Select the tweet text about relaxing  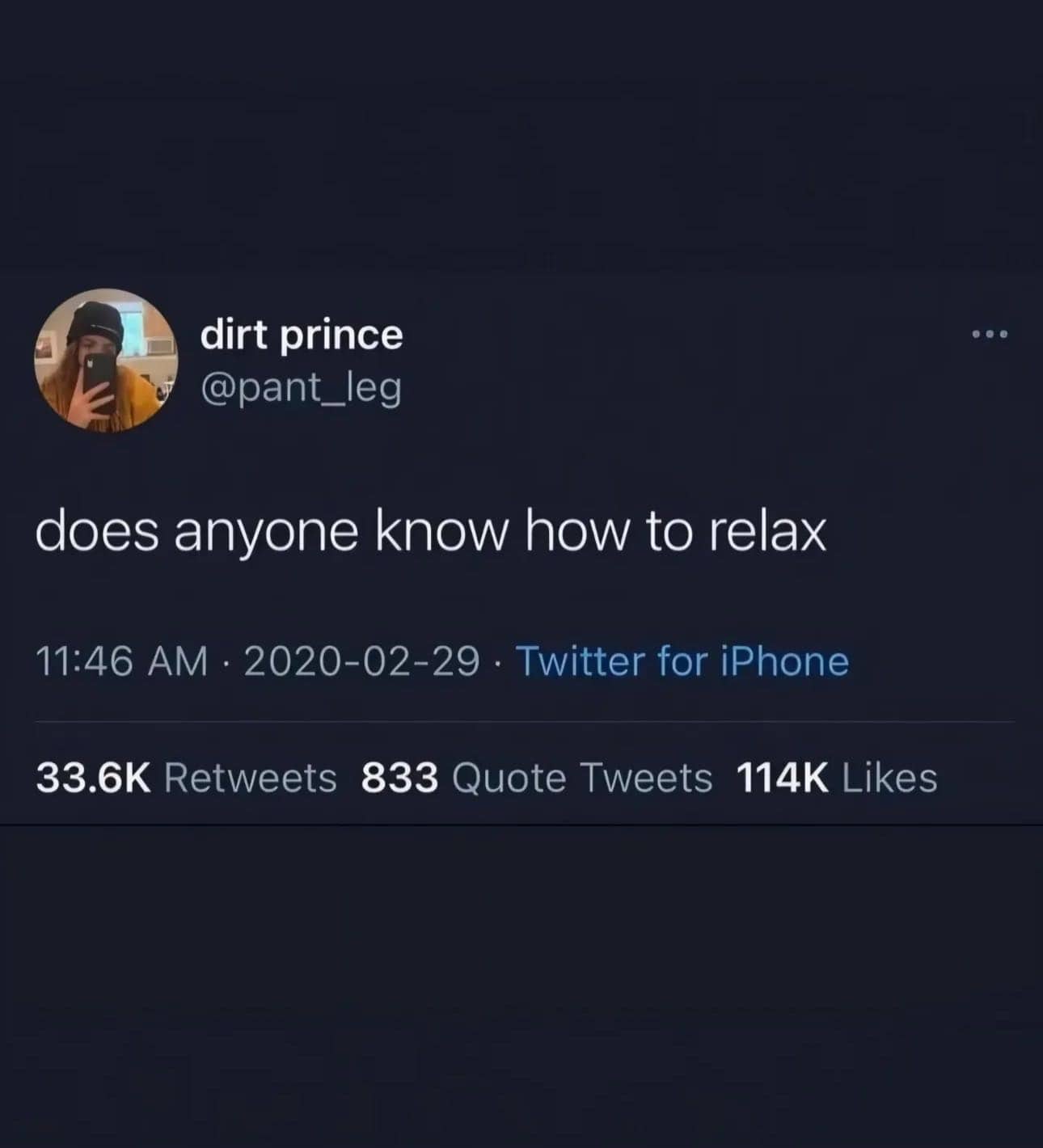431,534
